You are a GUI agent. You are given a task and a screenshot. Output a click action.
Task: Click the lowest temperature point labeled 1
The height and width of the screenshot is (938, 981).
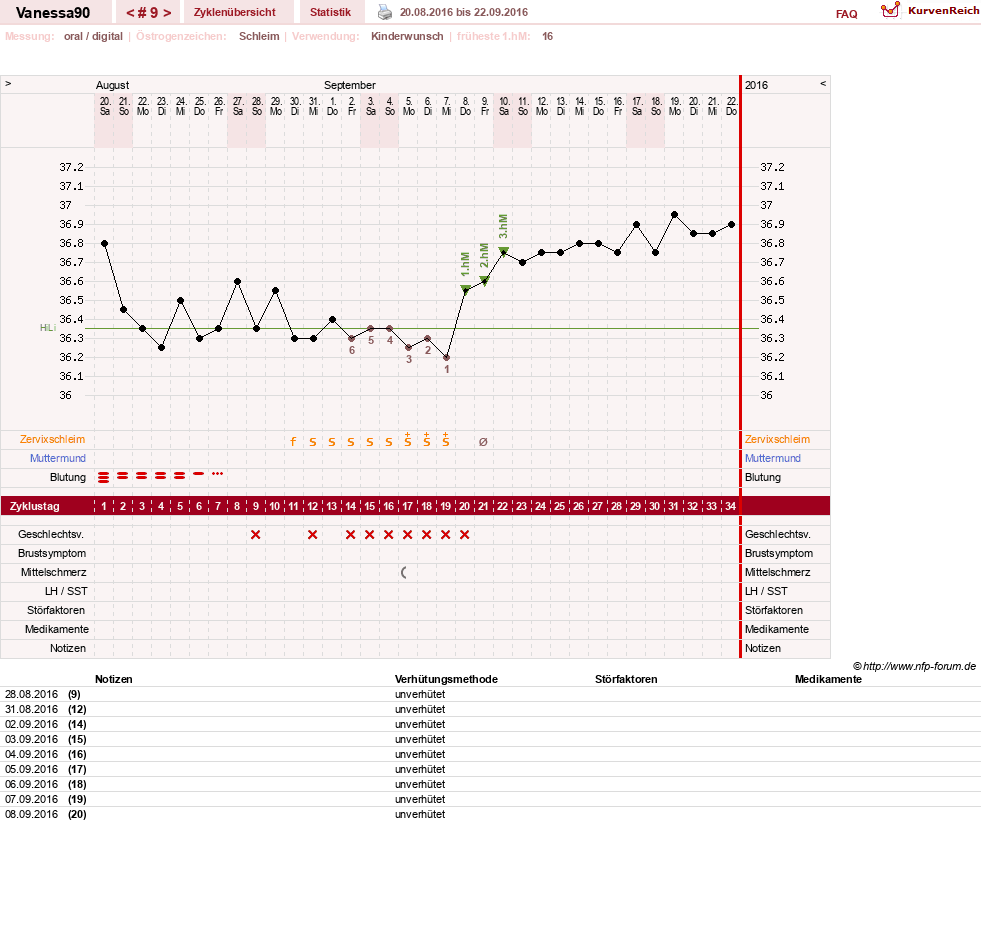tap(446, 357)
